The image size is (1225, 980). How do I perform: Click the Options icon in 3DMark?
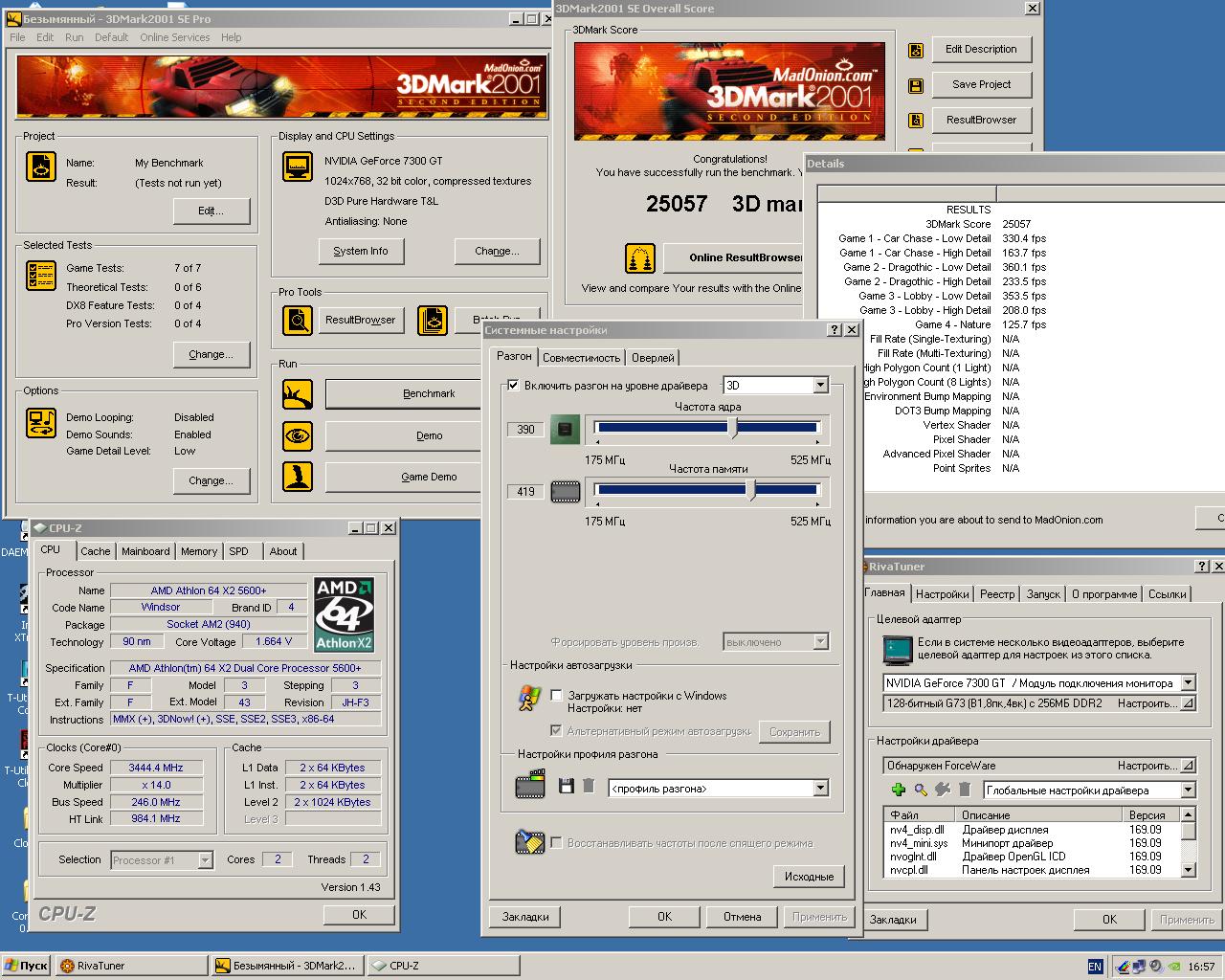[x=41, y=422]
